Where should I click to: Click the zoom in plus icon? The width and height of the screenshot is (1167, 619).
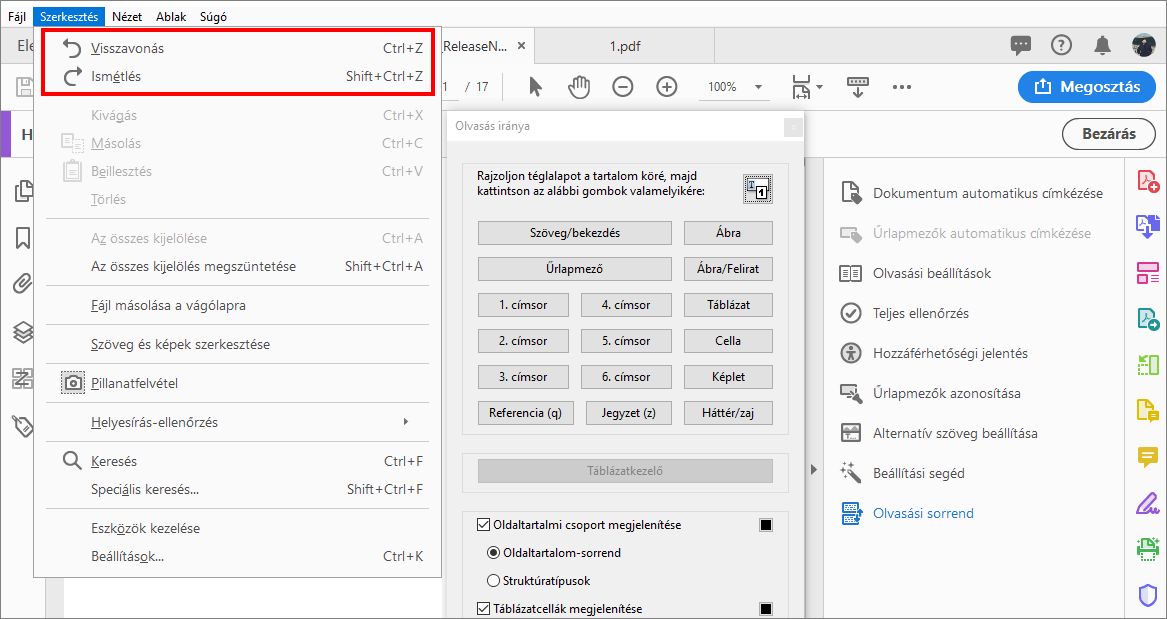pyautogui.click(x=667, y=87)
